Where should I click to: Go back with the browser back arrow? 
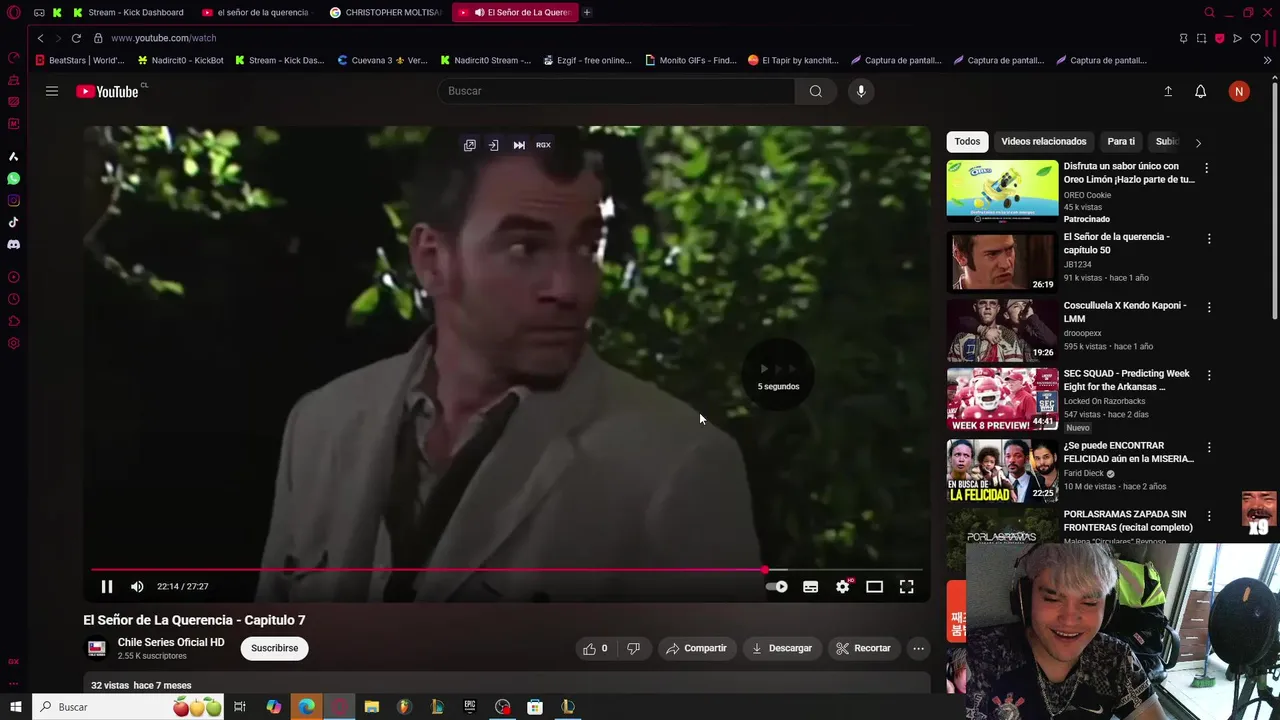tap(40, 38)
